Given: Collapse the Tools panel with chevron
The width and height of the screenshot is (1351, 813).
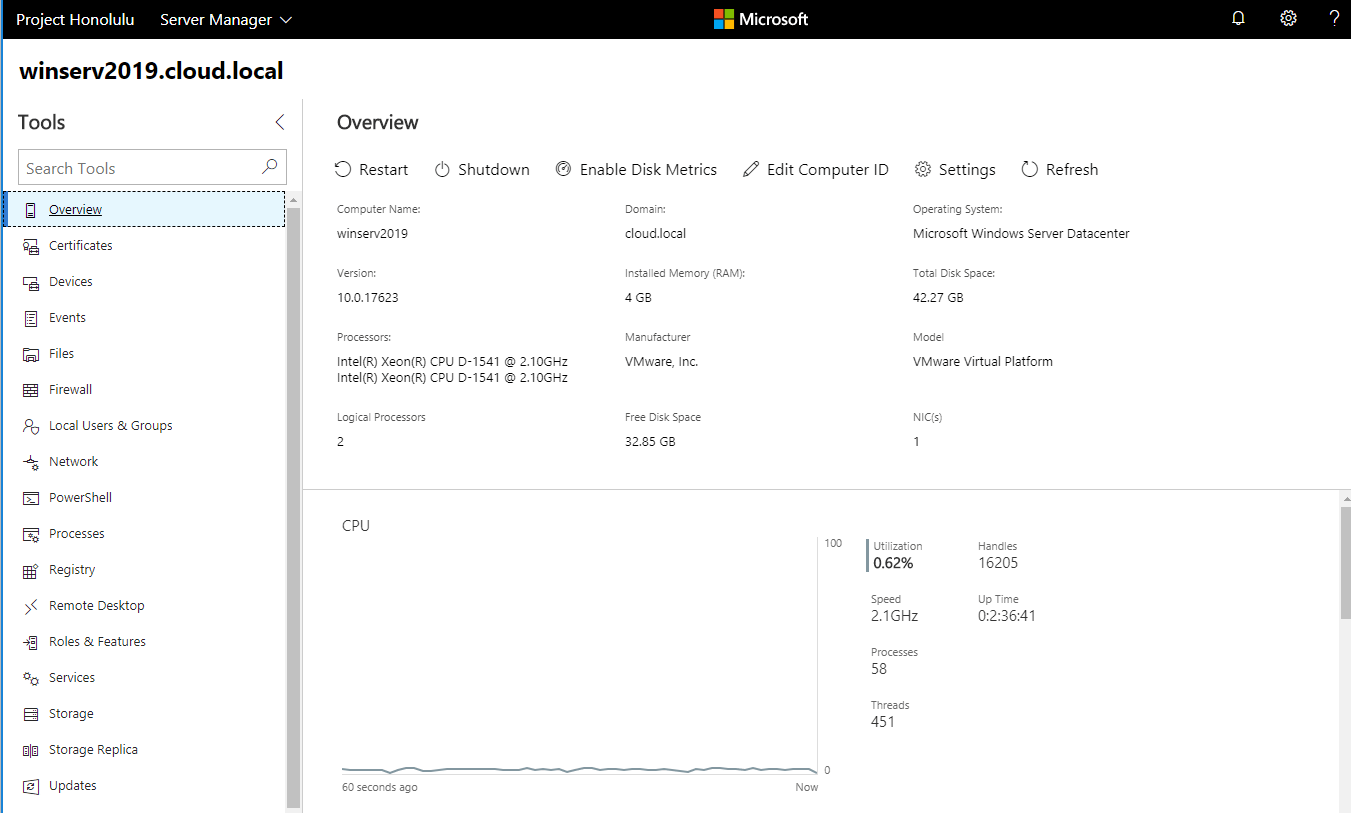Looking at the screenshot, I should [279, 122].
